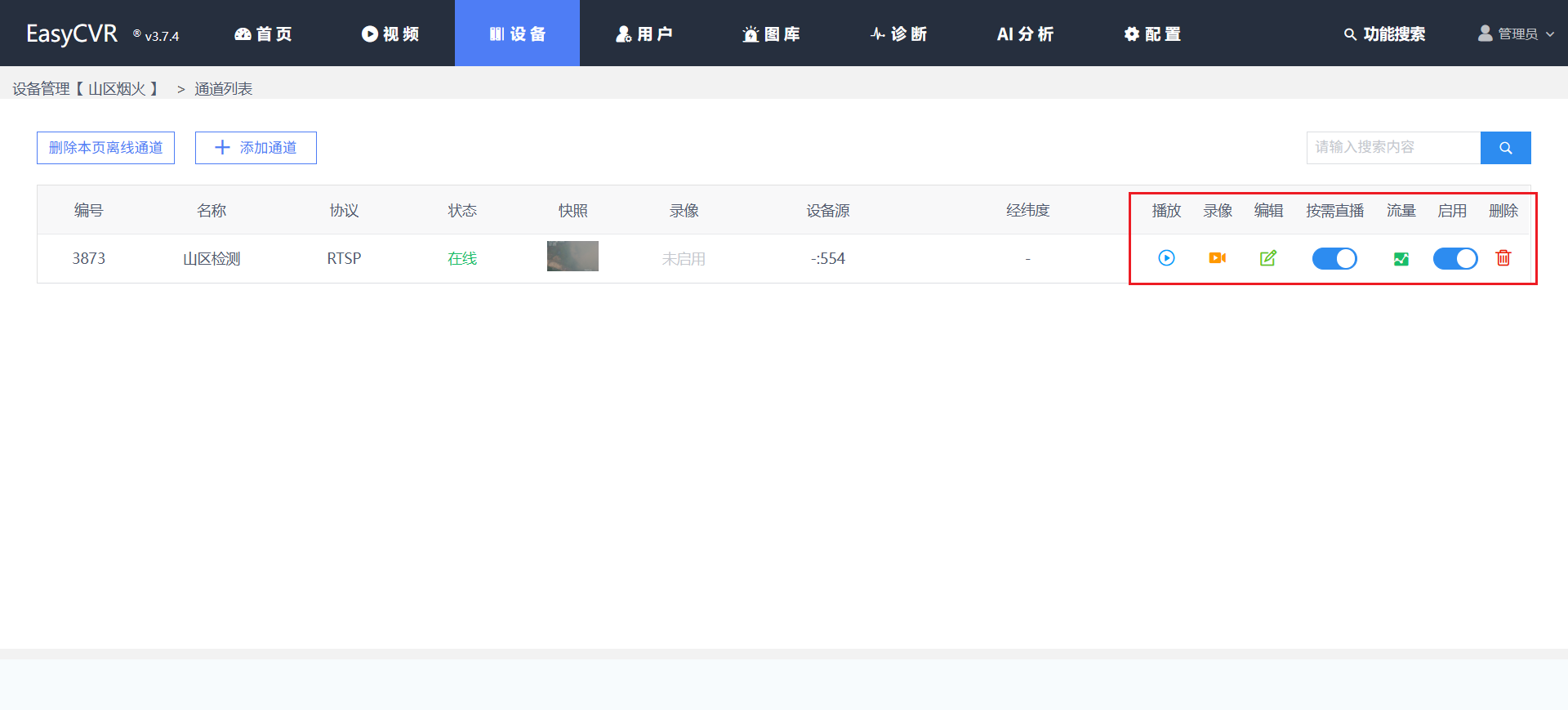Disable the 启用 channel switch
1568x710 pixels.
1454,259
